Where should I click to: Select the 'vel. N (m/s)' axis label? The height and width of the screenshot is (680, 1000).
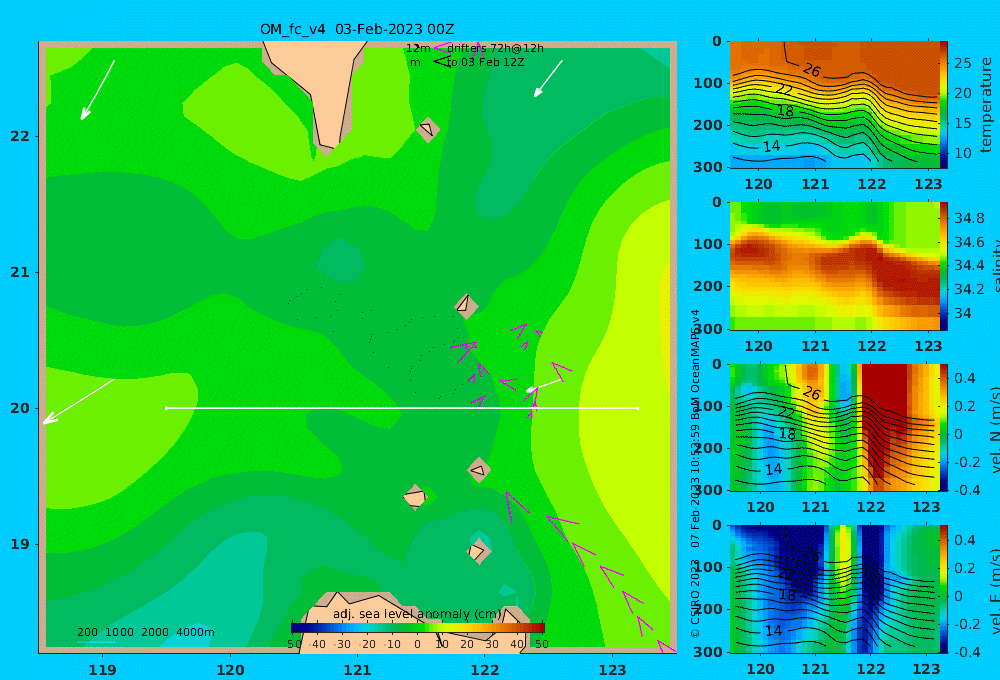[993, 431]
